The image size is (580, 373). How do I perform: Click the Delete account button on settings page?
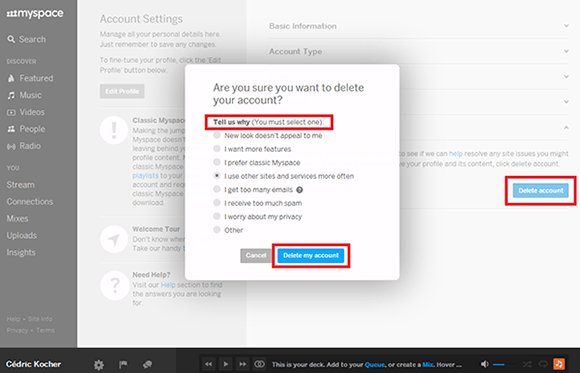[x=540, y=191]
